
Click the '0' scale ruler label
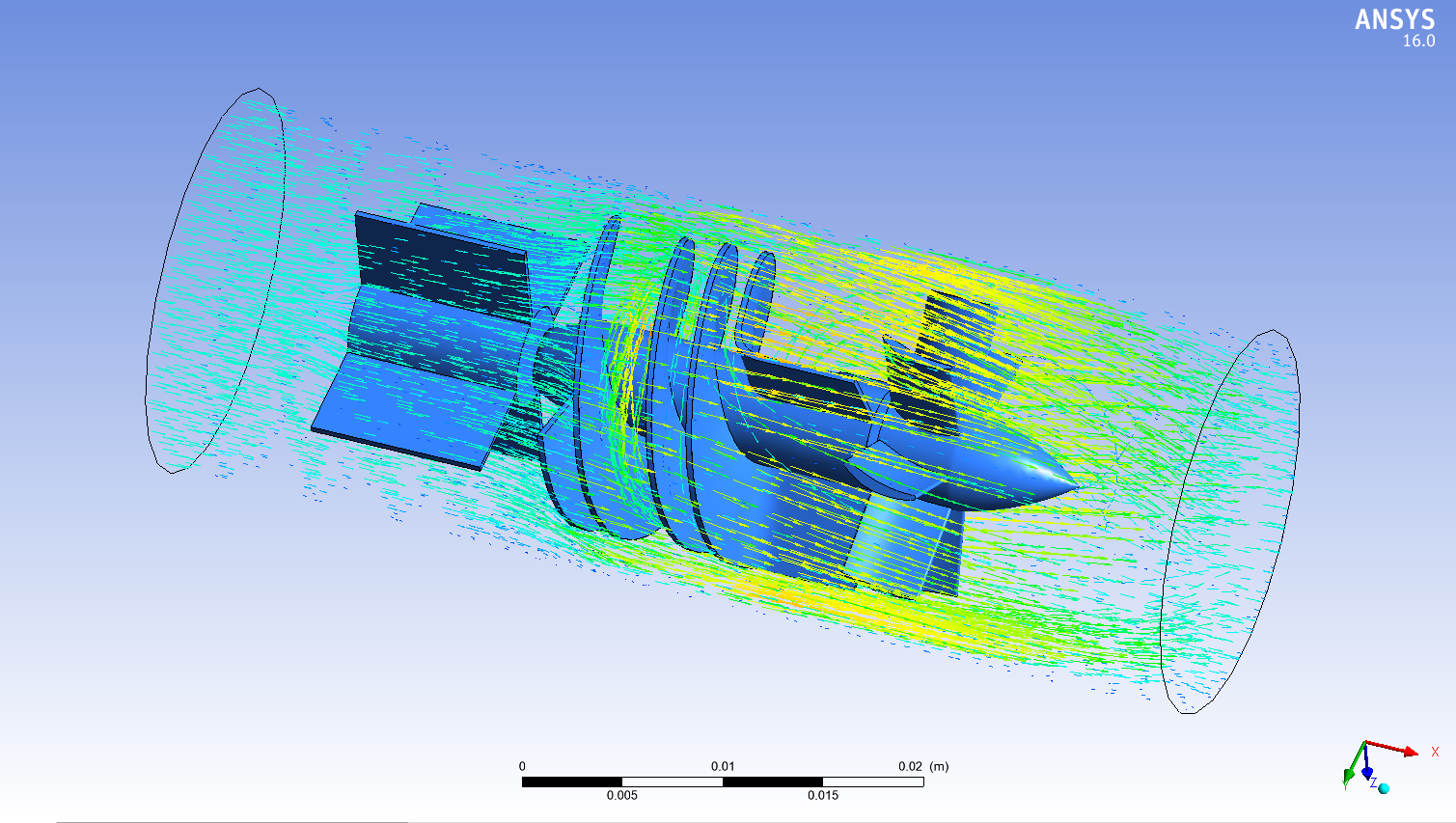pos(522,766)
